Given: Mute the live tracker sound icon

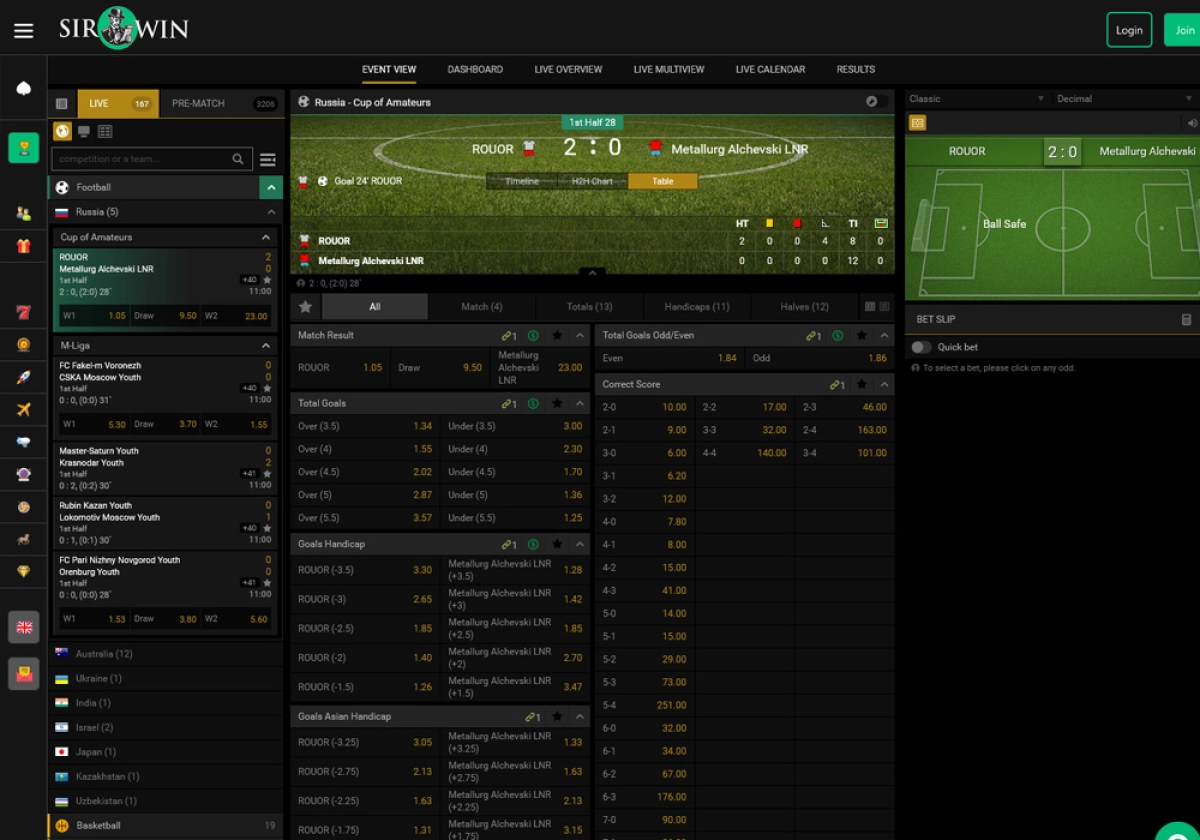Looking at the screenshot, I should pyautogui.click(x=1192, y=123).
